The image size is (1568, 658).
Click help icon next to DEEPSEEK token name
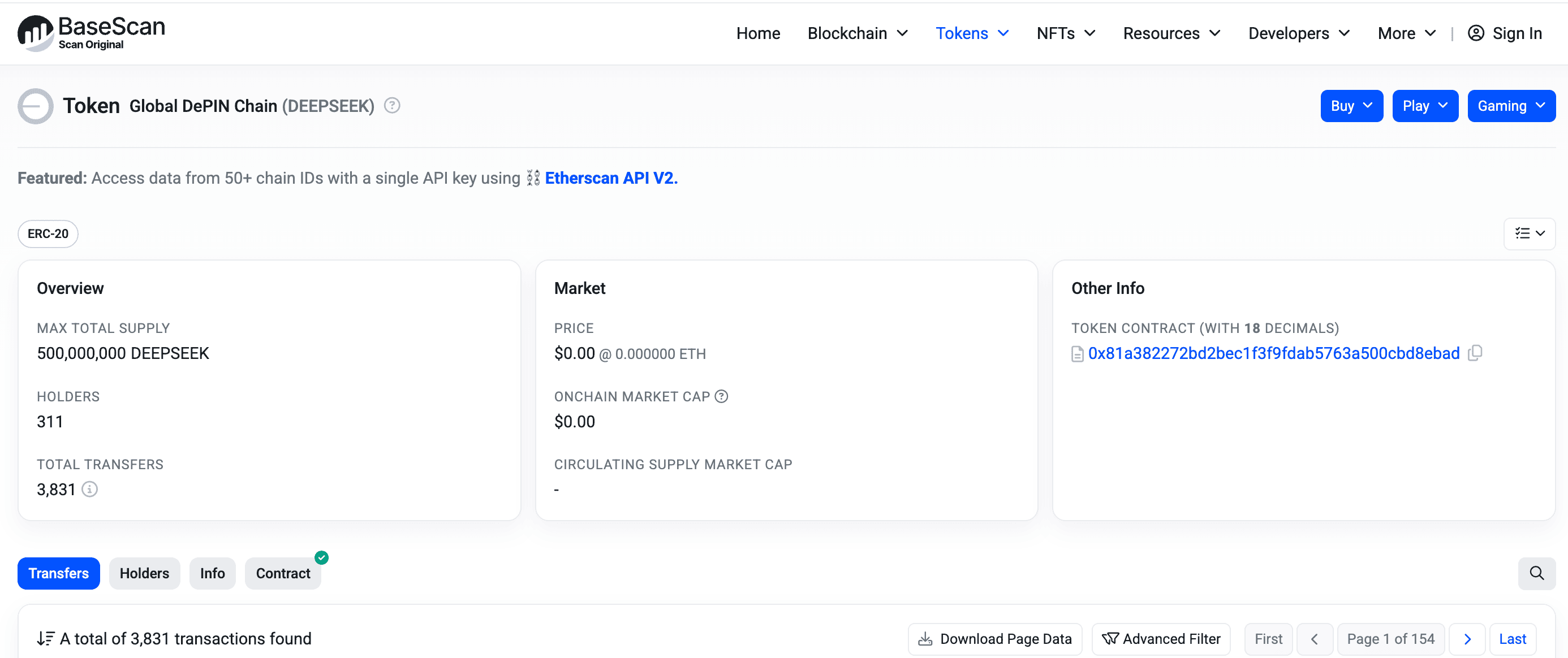[392, 106]
